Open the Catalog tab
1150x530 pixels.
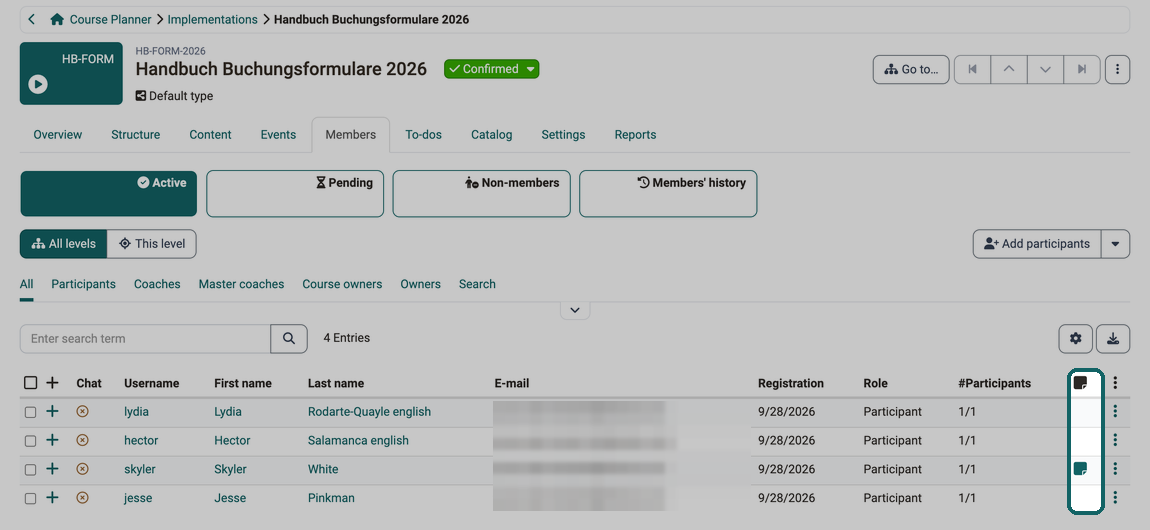491,135
